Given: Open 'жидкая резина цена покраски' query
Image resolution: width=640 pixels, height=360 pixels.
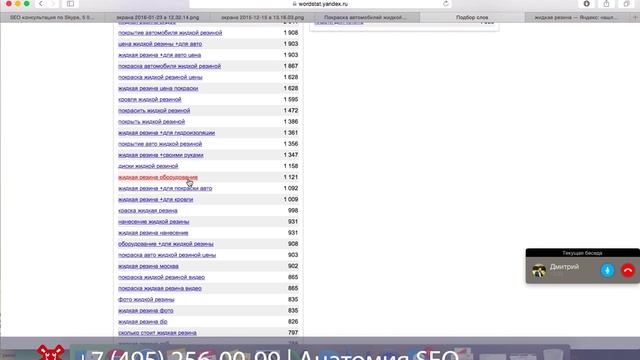Looking at the screenshot, I should [158, 88].
